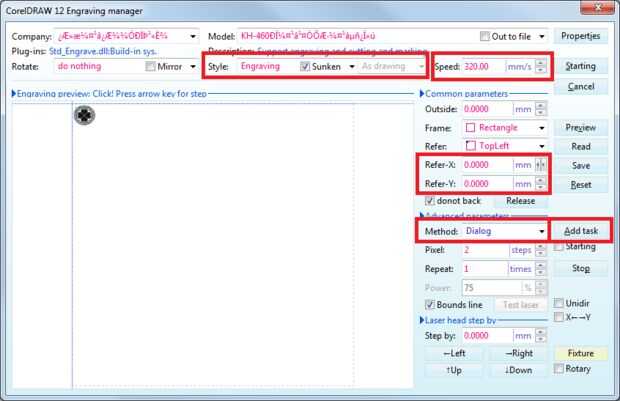Open the Company dropdown

coord(193,36)
